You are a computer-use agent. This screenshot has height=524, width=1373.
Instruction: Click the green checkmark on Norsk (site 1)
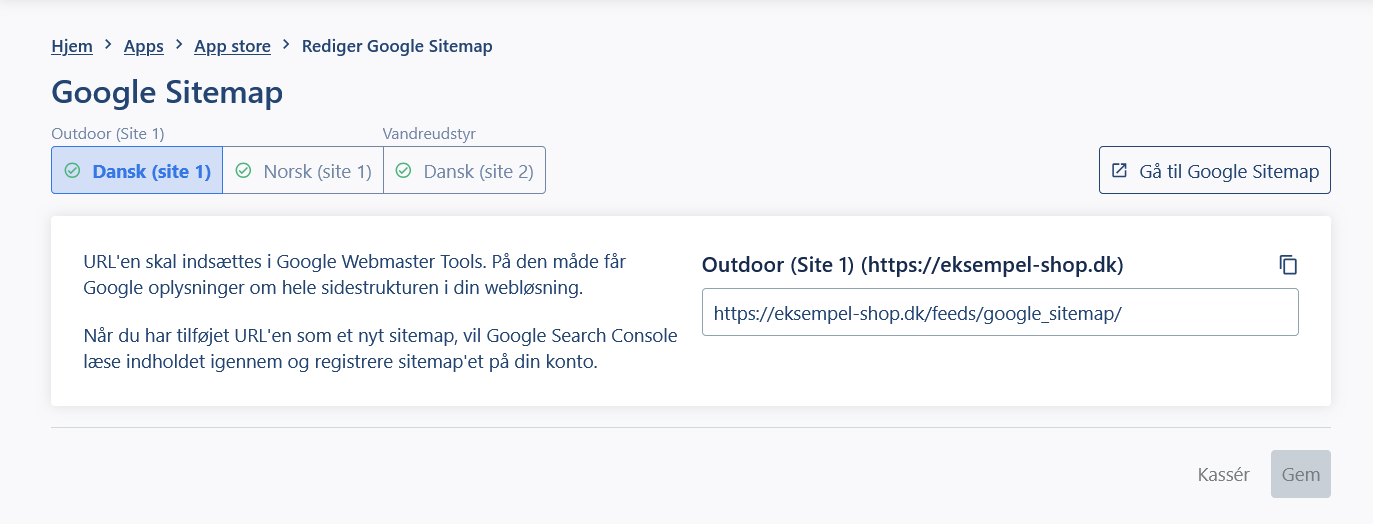[243, 171]
